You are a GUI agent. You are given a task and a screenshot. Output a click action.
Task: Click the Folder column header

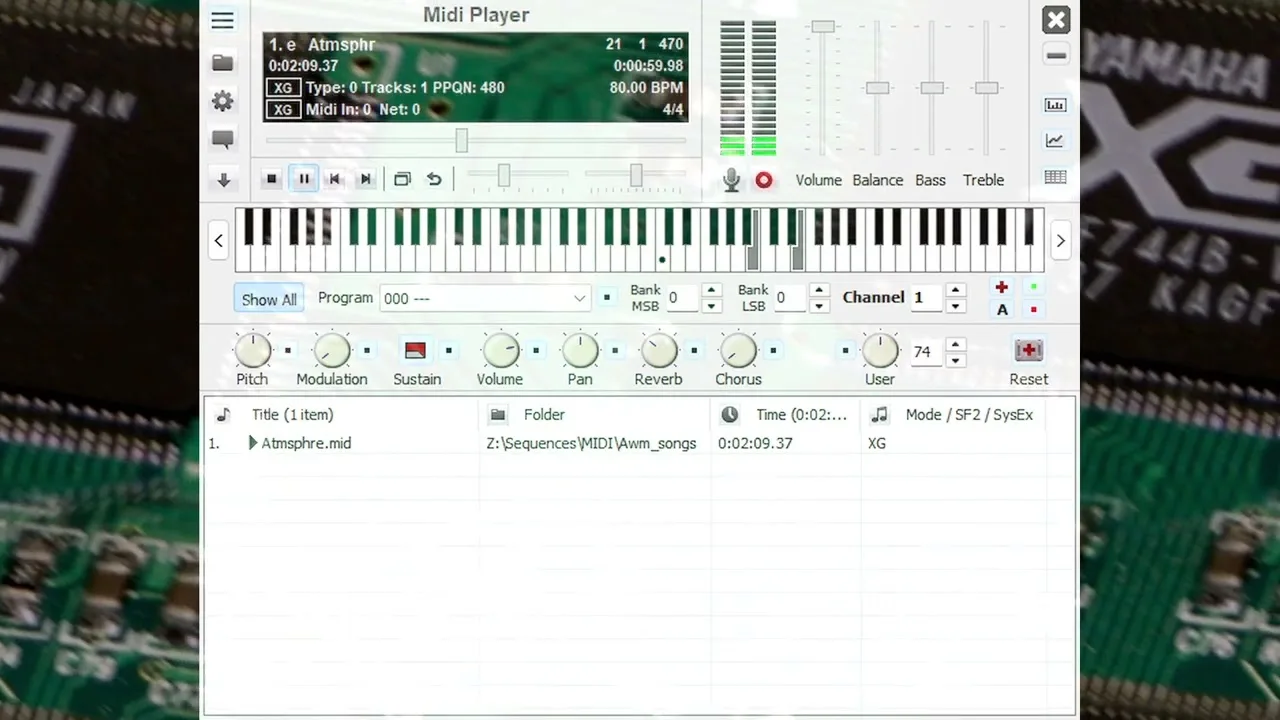tap(544, 414)
